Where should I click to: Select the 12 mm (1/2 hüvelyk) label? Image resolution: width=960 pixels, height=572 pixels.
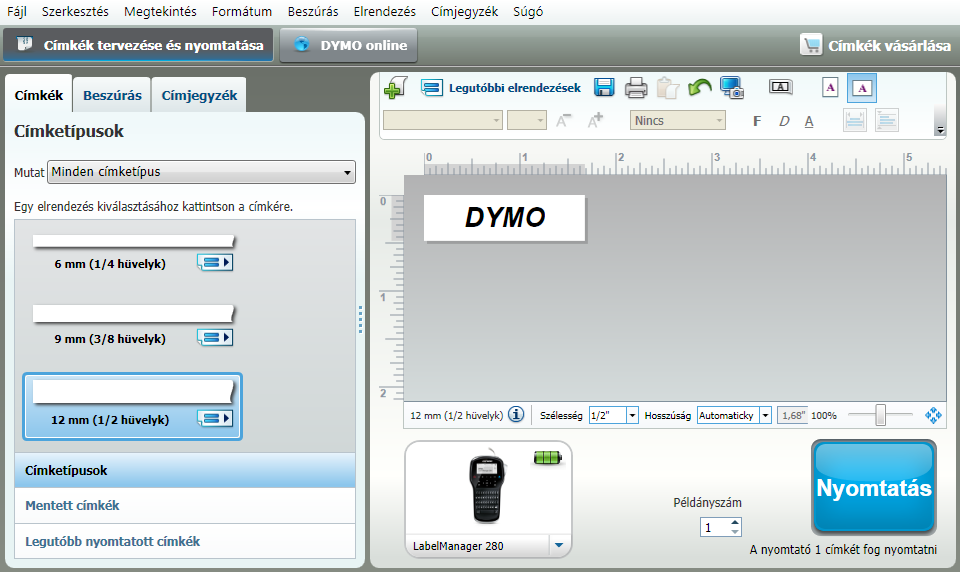pyautogui.click(x=133, y=407)
